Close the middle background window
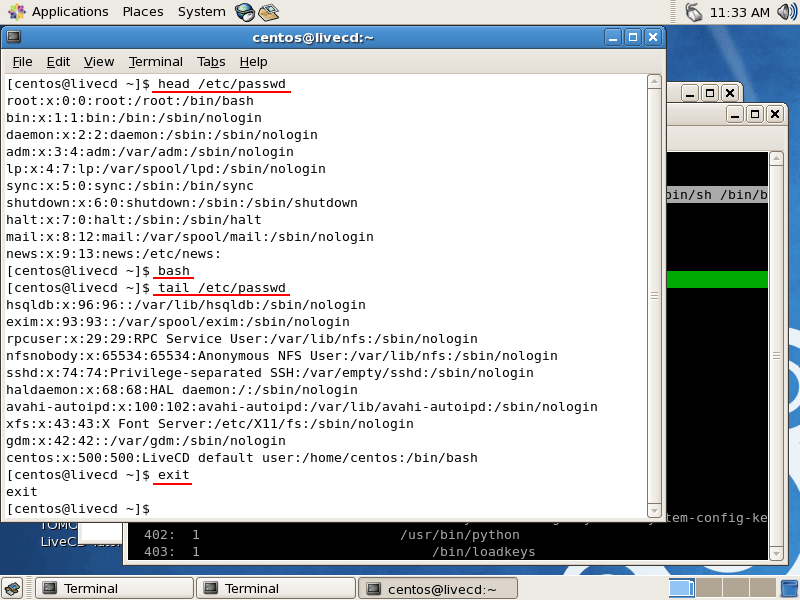The width and height of the screenshot is (800, 600). [730, 93]
